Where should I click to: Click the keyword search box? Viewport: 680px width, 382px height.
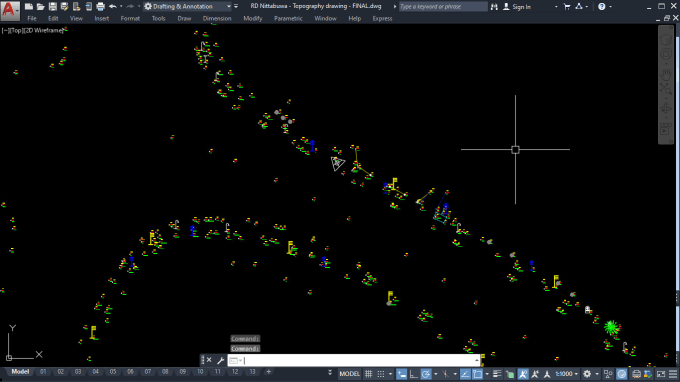point(443,7)
